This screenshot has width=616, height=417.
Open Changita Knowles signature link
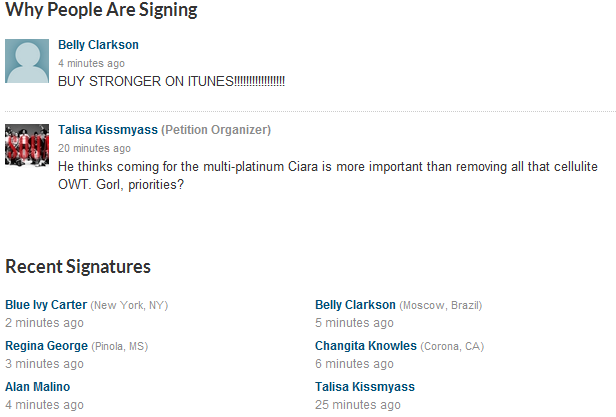click(x=366, y=346)
